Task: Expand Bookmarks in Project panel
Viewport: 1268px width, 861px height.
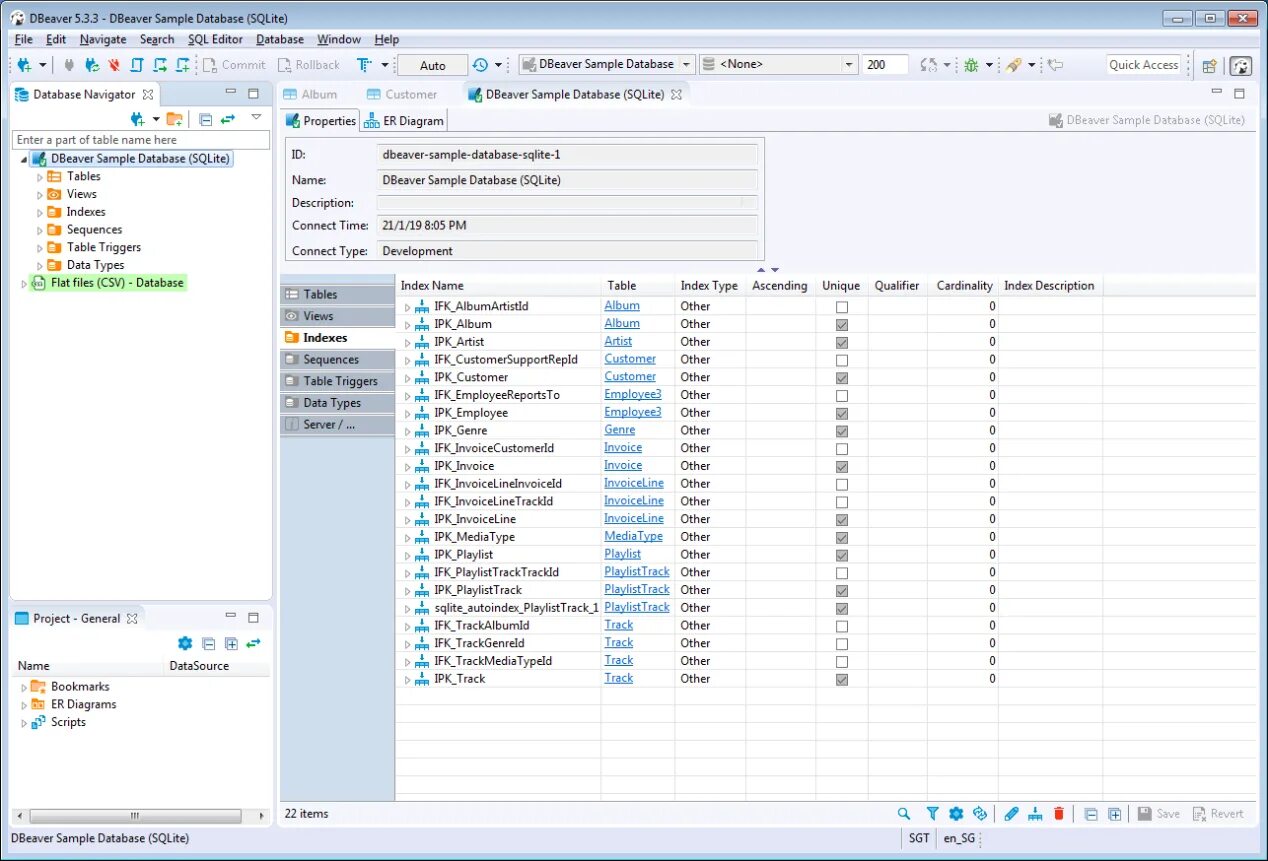Action: tap(25, 687)
